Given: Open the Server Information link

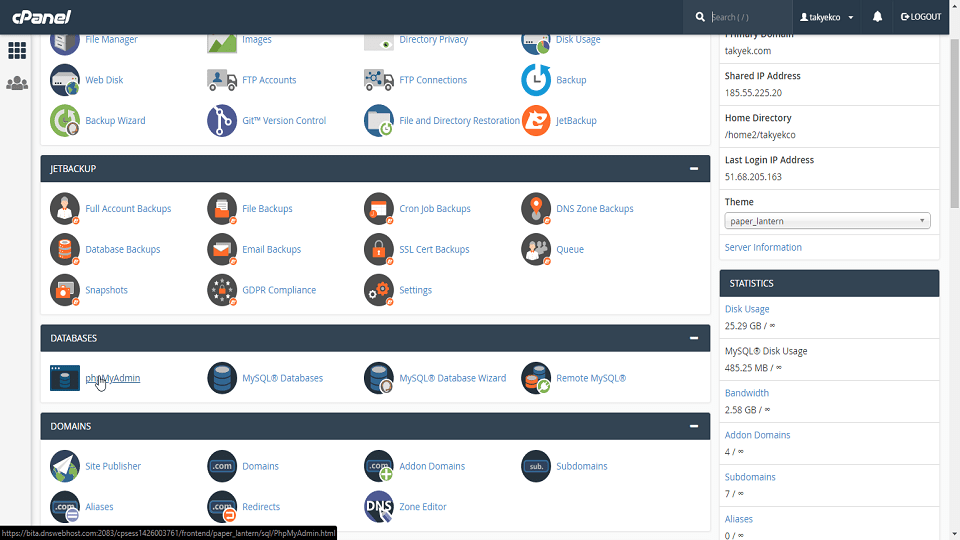Looking at the screenshot, I should coord(763,247).
